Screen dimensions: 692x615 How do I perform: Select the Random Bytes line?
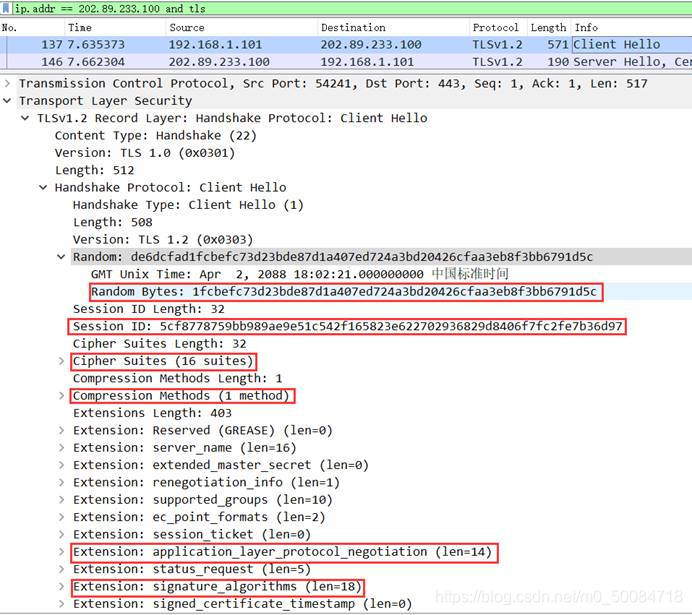pos(344,292)
